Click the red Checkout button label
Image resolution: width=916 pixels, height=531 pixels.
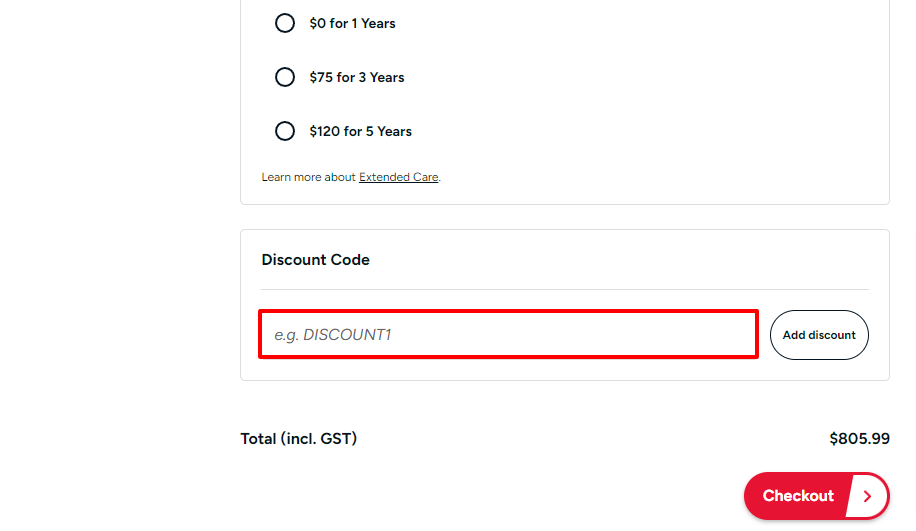[798, 496]
